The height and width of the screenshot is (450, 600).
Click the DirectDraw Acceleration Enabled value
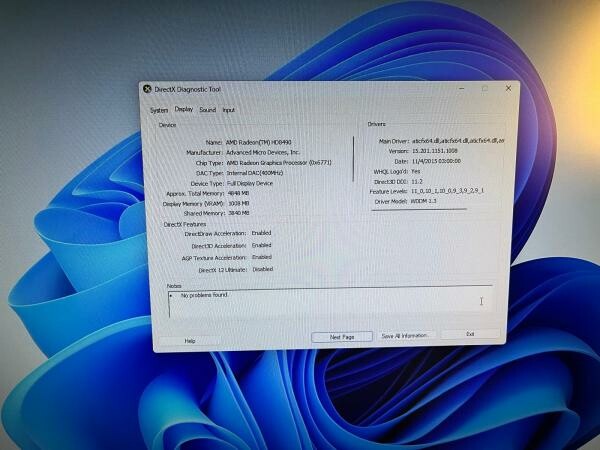click(261, 233)
